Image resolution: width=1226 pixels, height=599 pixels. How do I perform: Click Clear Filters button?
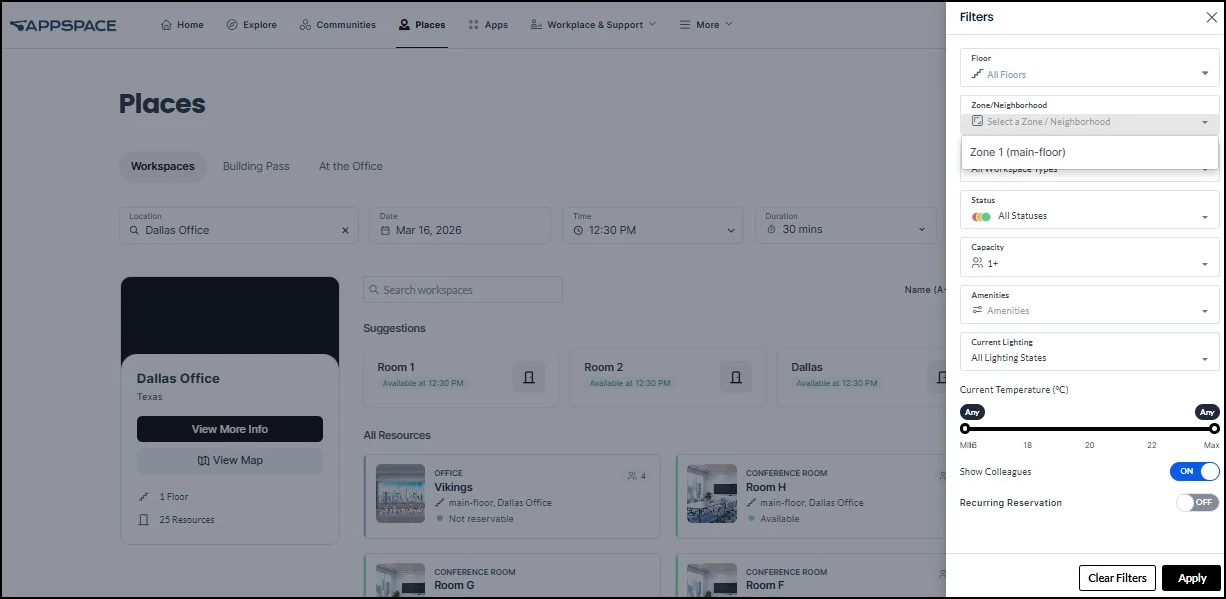(x=1117, y=578)
